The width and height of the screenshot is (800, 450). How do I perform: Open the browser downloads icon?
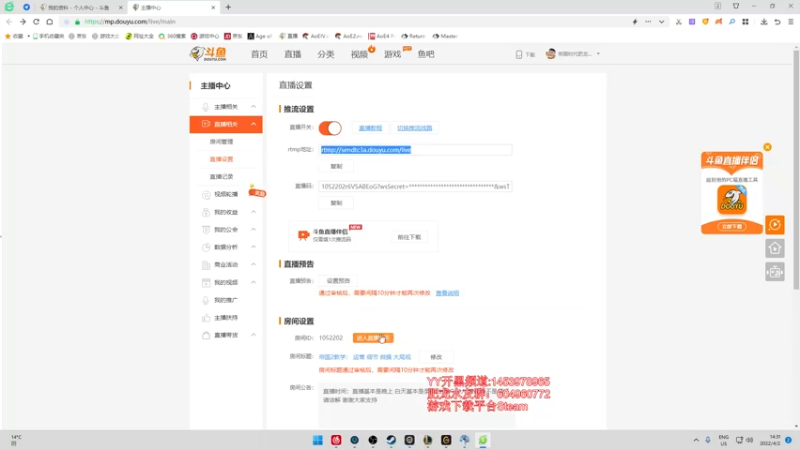pos(763,22)
